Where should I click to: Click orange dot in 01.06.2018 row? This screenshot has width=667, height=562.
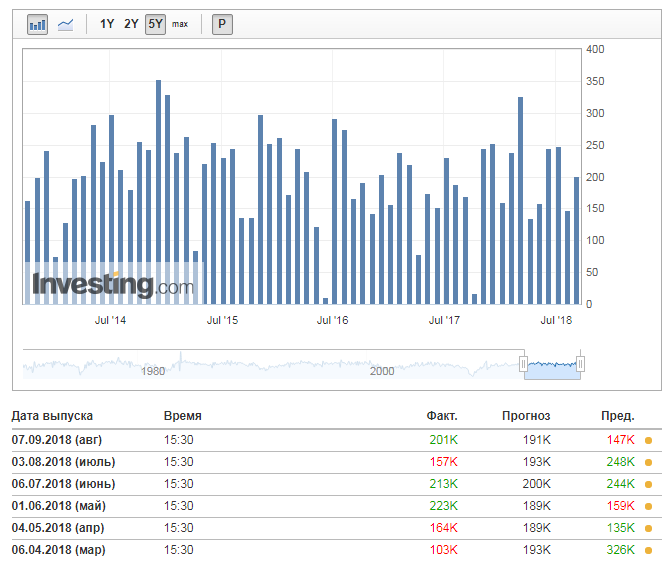click(648, 507)
